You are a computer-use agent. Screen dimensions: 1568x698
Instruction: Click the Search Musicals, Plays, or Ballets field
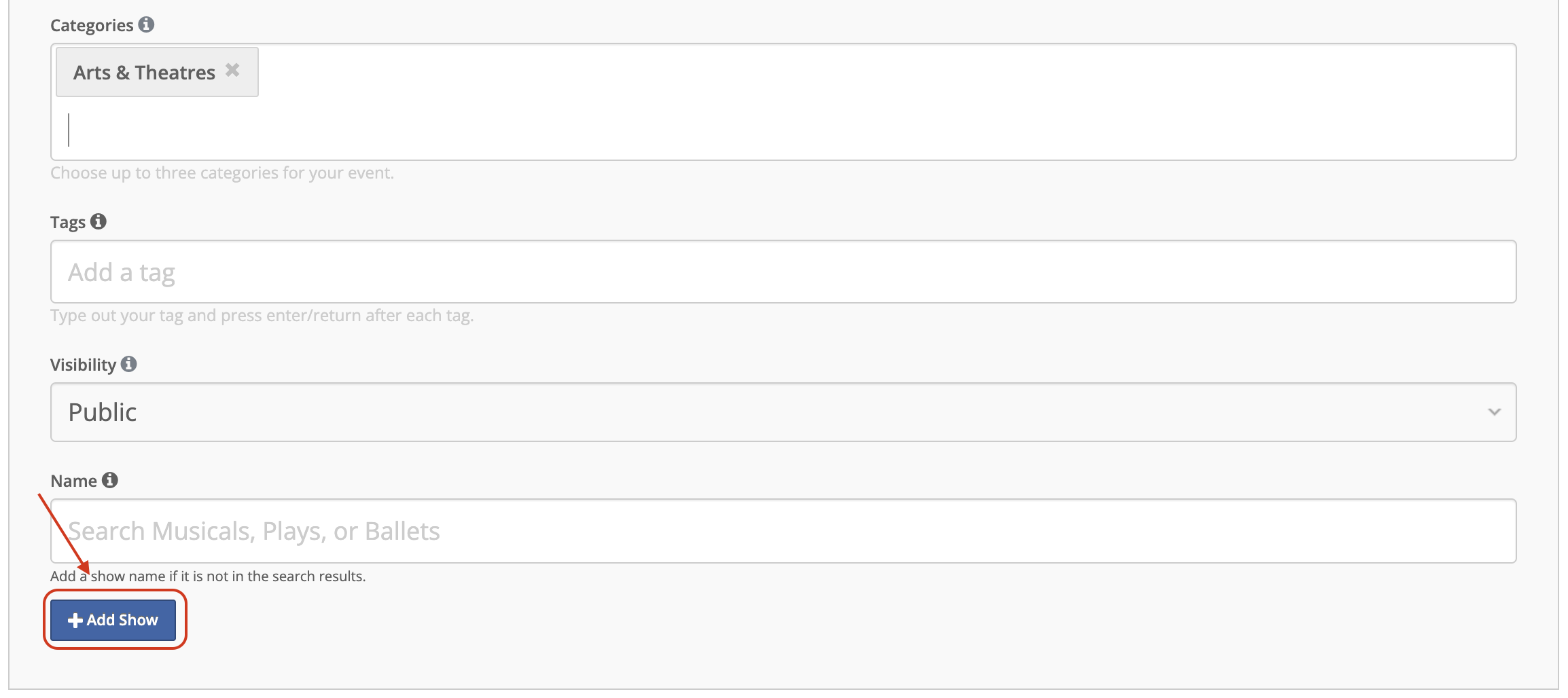(783, 531)
